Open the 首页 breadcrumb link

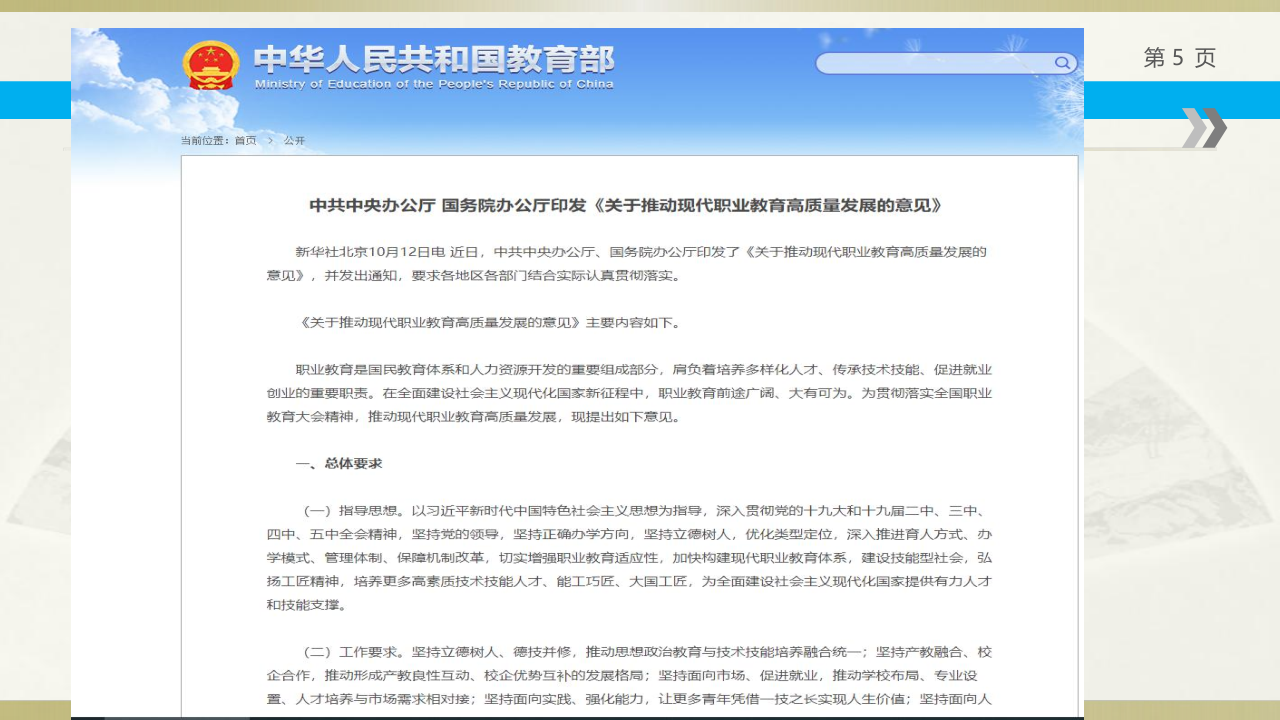(x=245, y=141)
